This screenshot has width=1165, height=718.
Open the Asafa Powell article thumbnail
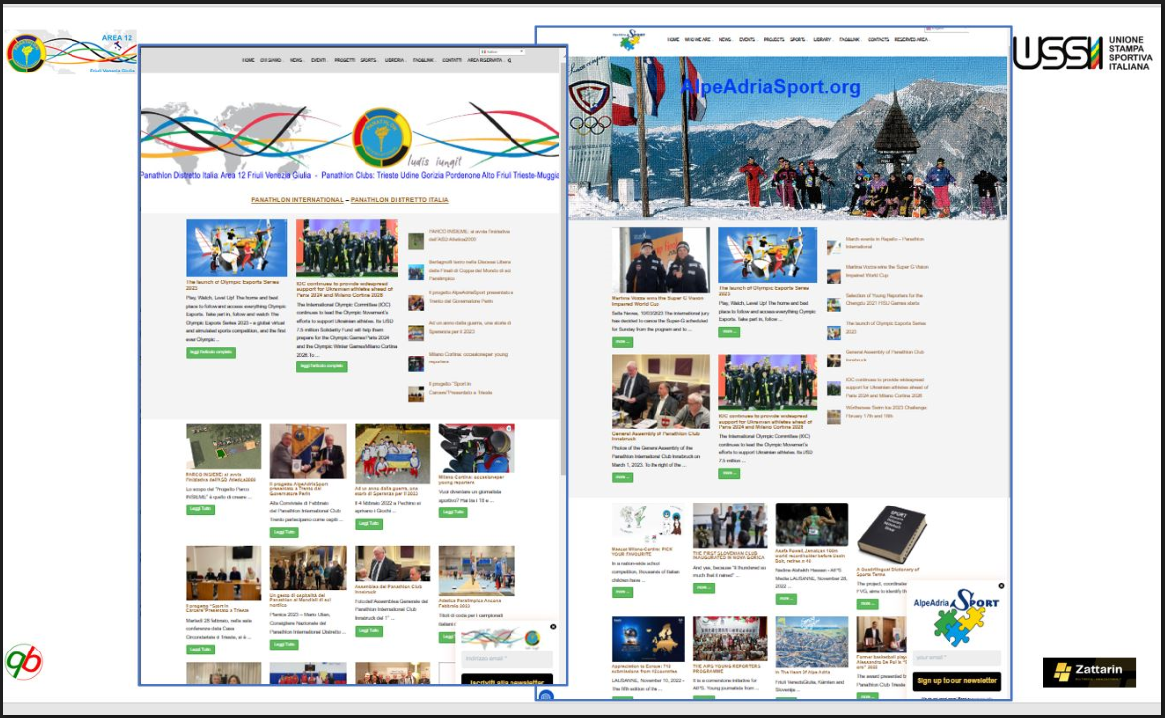pyautogui.click(x=811, y=525)
